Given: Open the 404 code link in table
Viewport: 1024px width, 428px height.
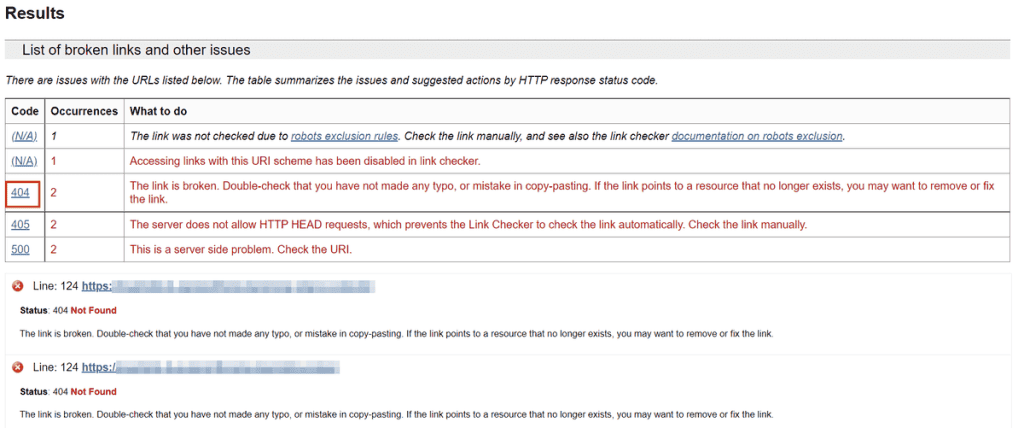Looking at the screenshot, I should pyautogui.click(x=21, y=193).
